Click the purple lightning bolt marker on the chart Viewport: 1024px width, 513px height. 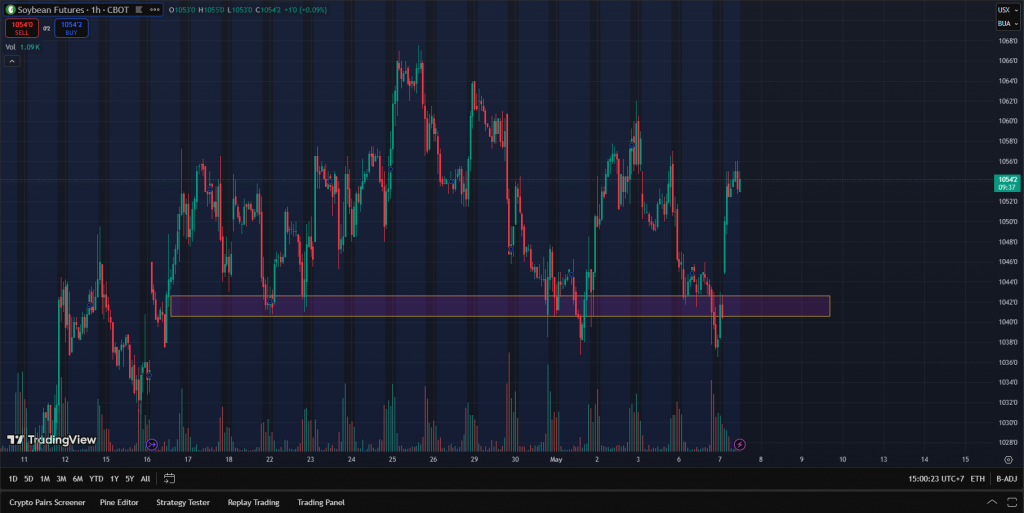coord(739,444)
